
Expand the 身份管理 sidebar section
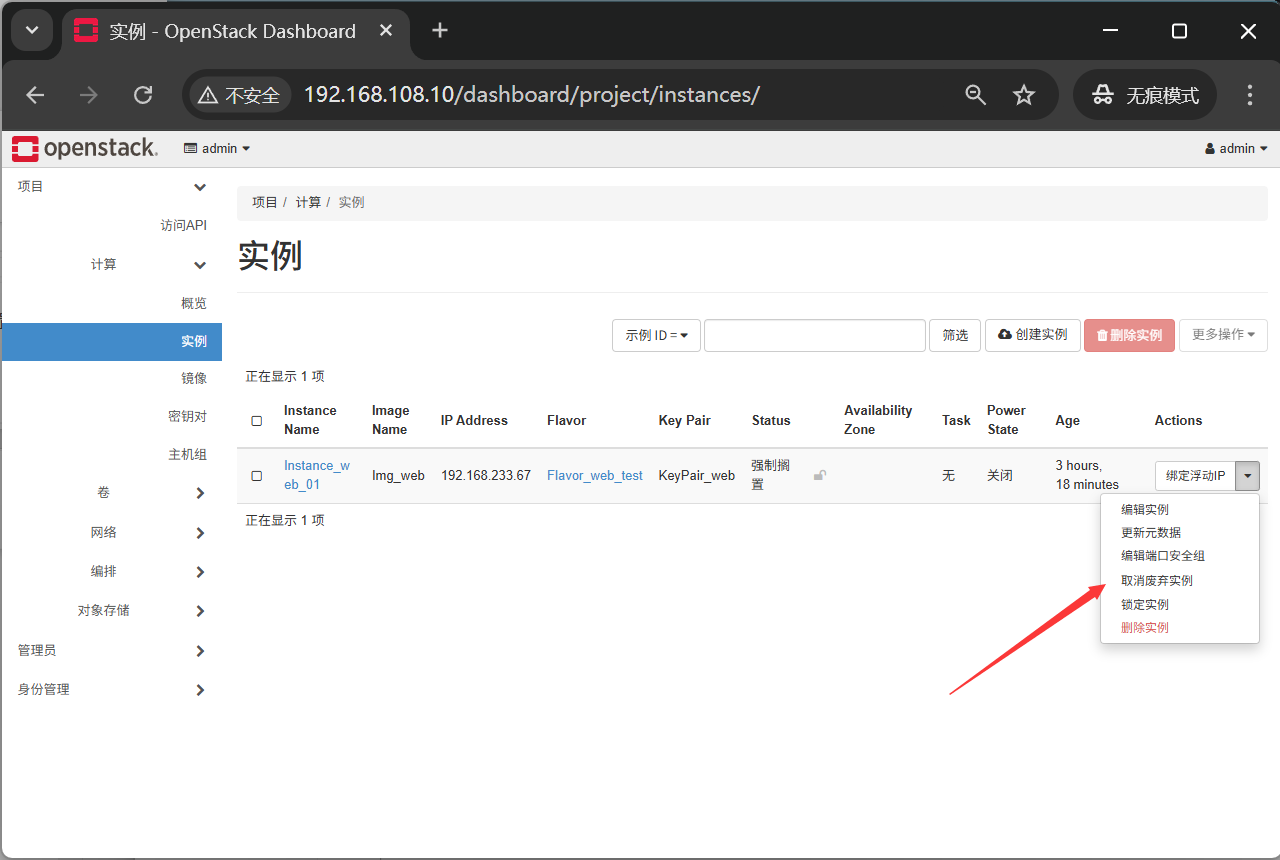[200, 690]
